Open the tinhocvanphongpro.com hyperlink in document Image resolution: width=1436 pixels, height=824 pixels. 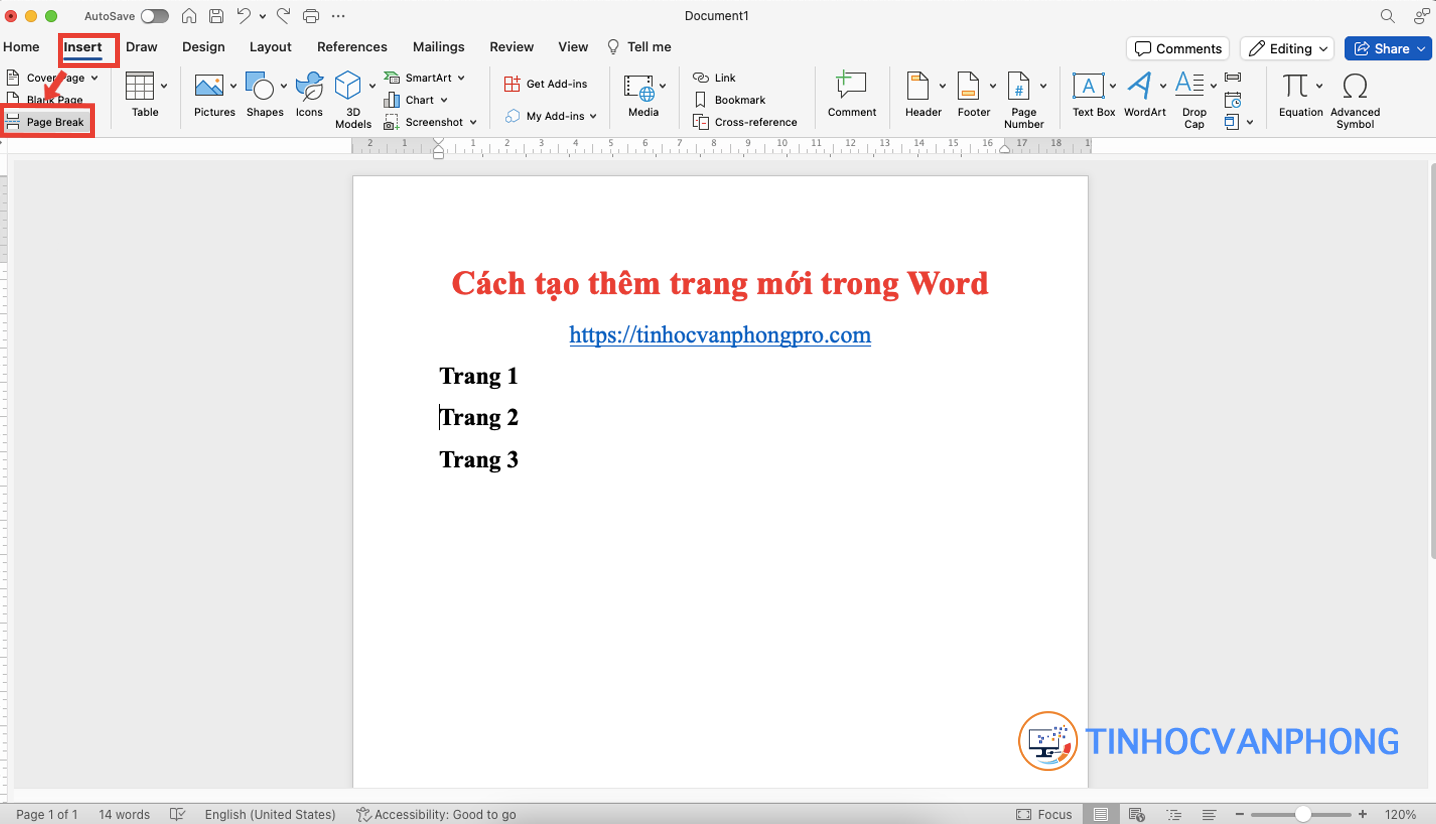pos(720,335)
